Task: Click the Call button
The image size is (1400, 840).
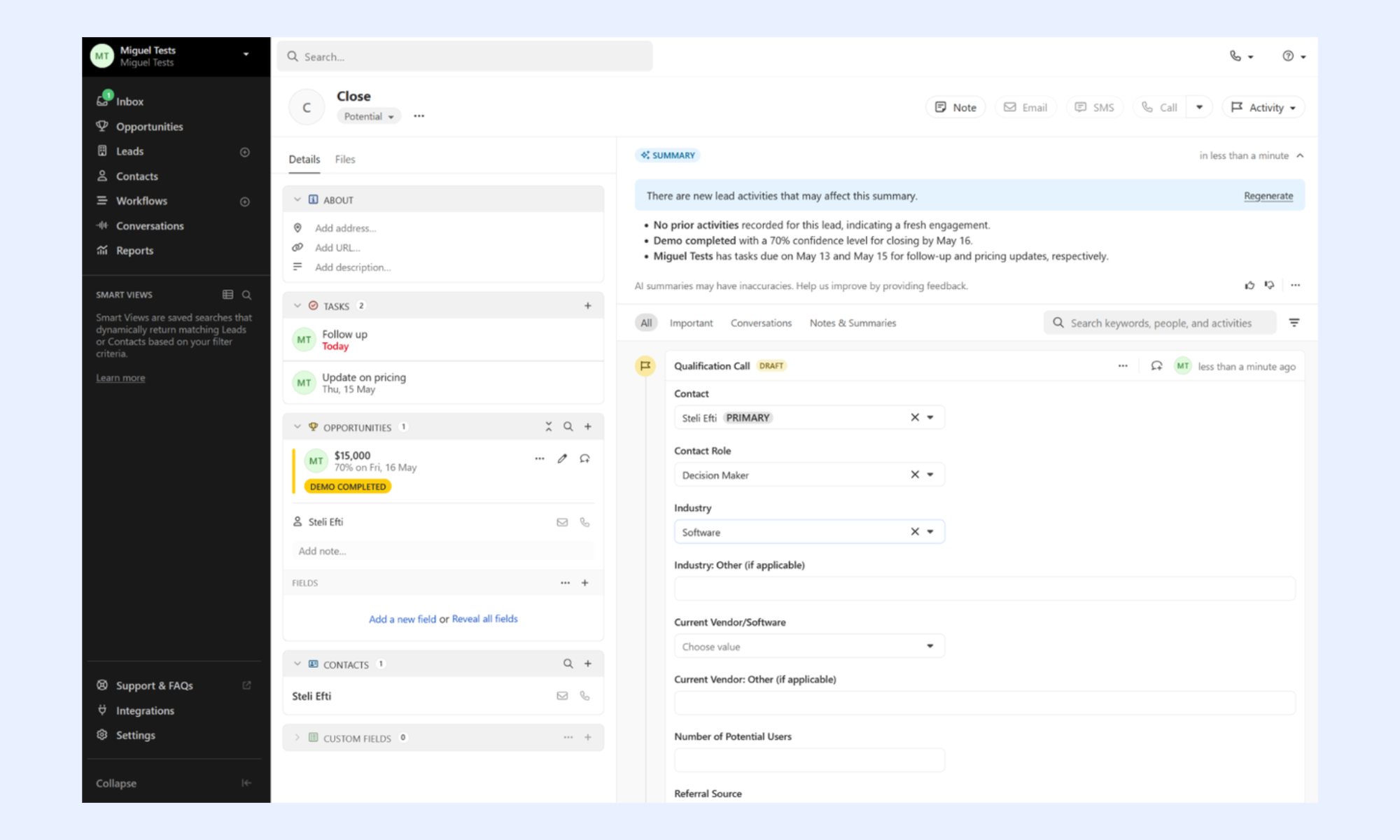Action: [x=1159, y=107]
